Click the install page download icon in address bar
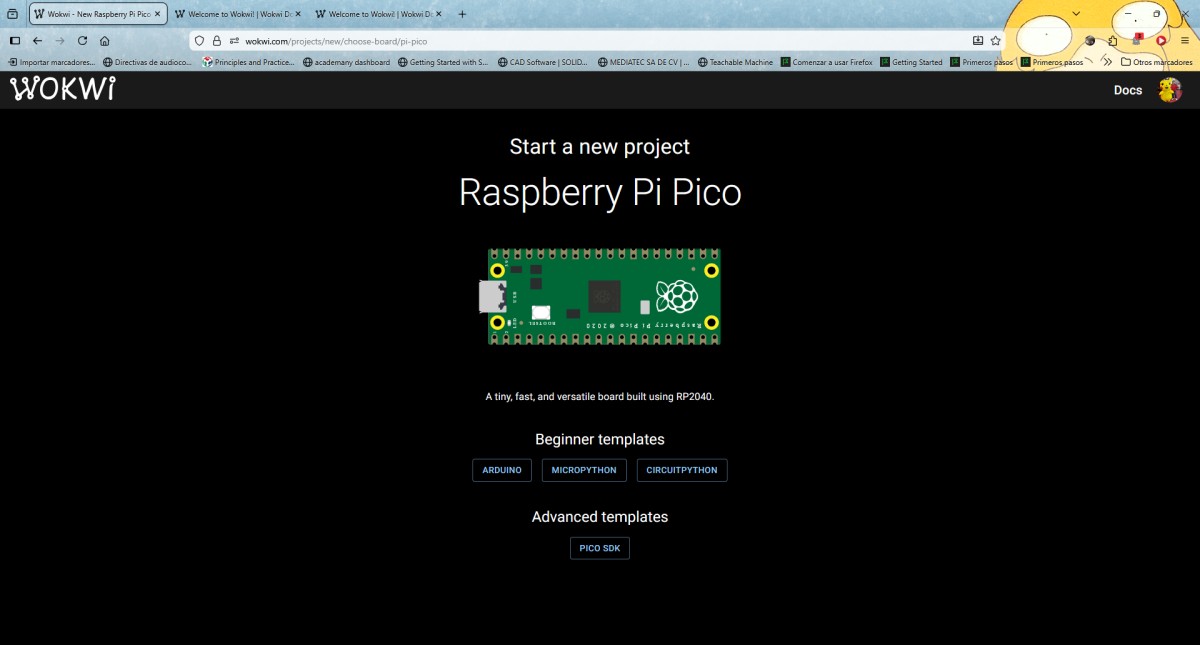The height and width of the screenshot is (645, 1200). (978, 41)
